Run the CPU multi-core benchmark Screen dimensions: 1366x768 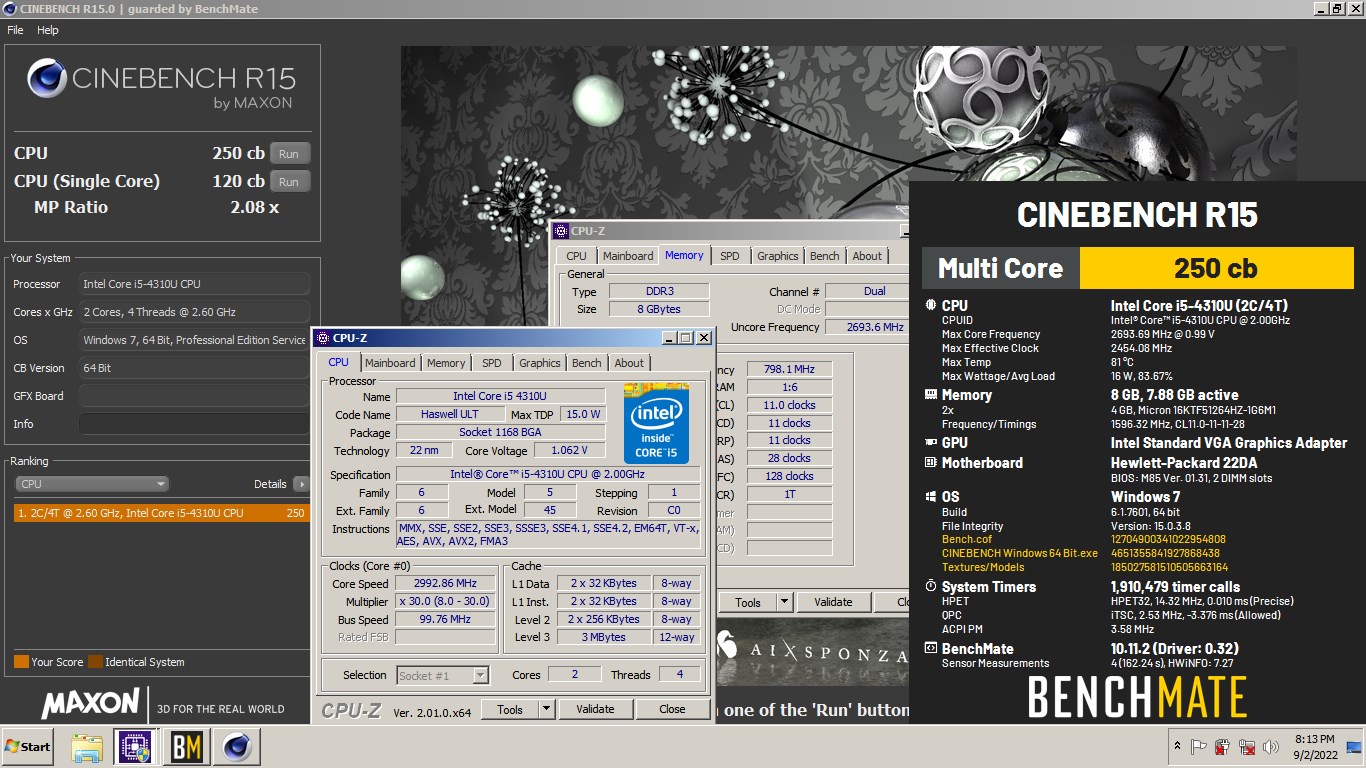tap(289, 154)
